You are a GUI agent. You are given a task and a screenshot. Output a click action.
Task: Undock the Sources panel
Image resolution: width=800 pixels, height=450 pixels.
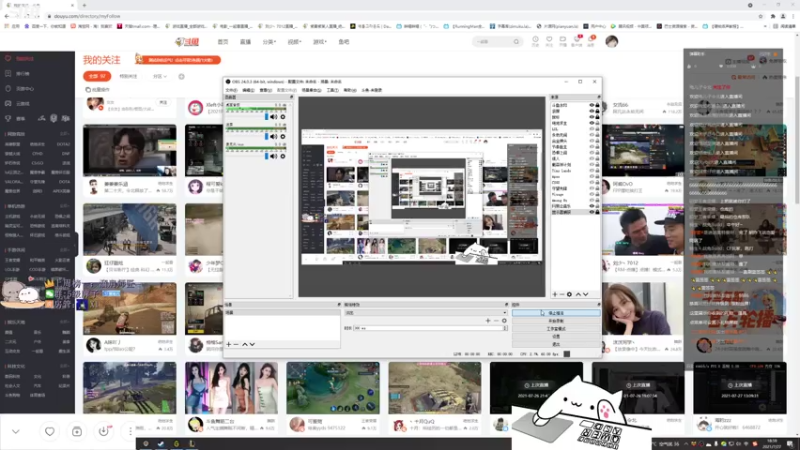tap(598, 97)
